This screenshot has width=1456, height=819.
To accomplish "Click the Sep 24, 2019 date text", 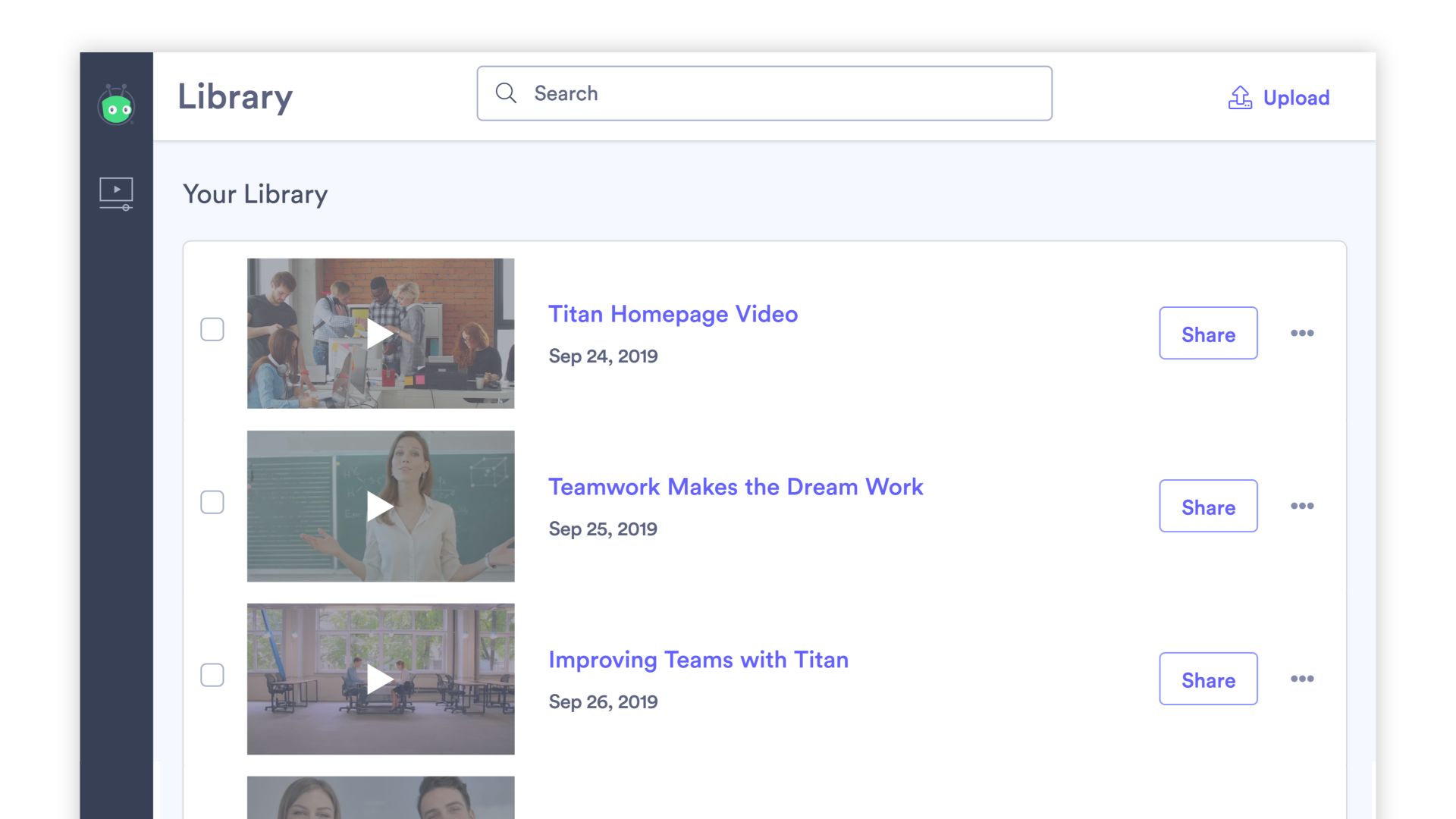I will click(603, 356).
